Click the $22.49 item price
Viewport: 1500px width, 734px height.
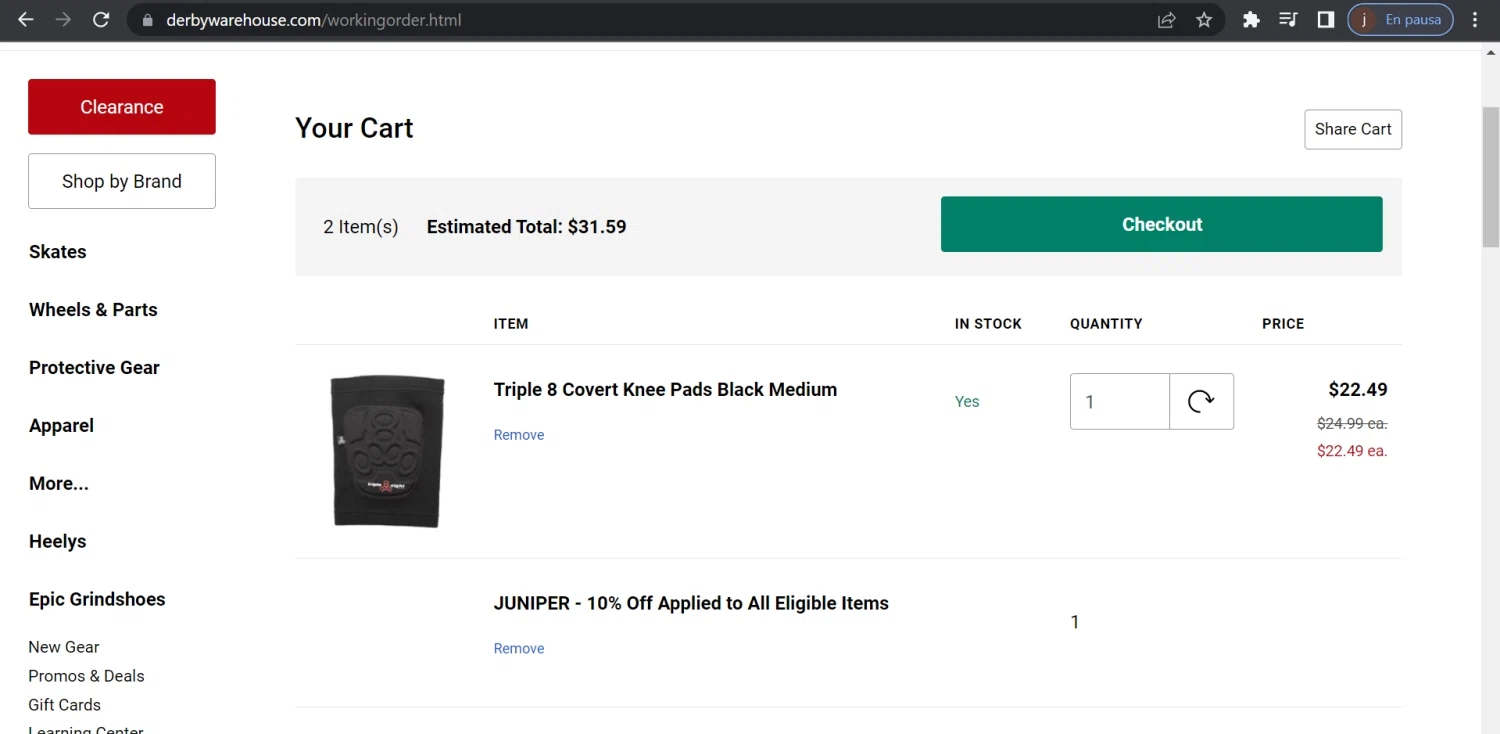(x=1358, y=390)
